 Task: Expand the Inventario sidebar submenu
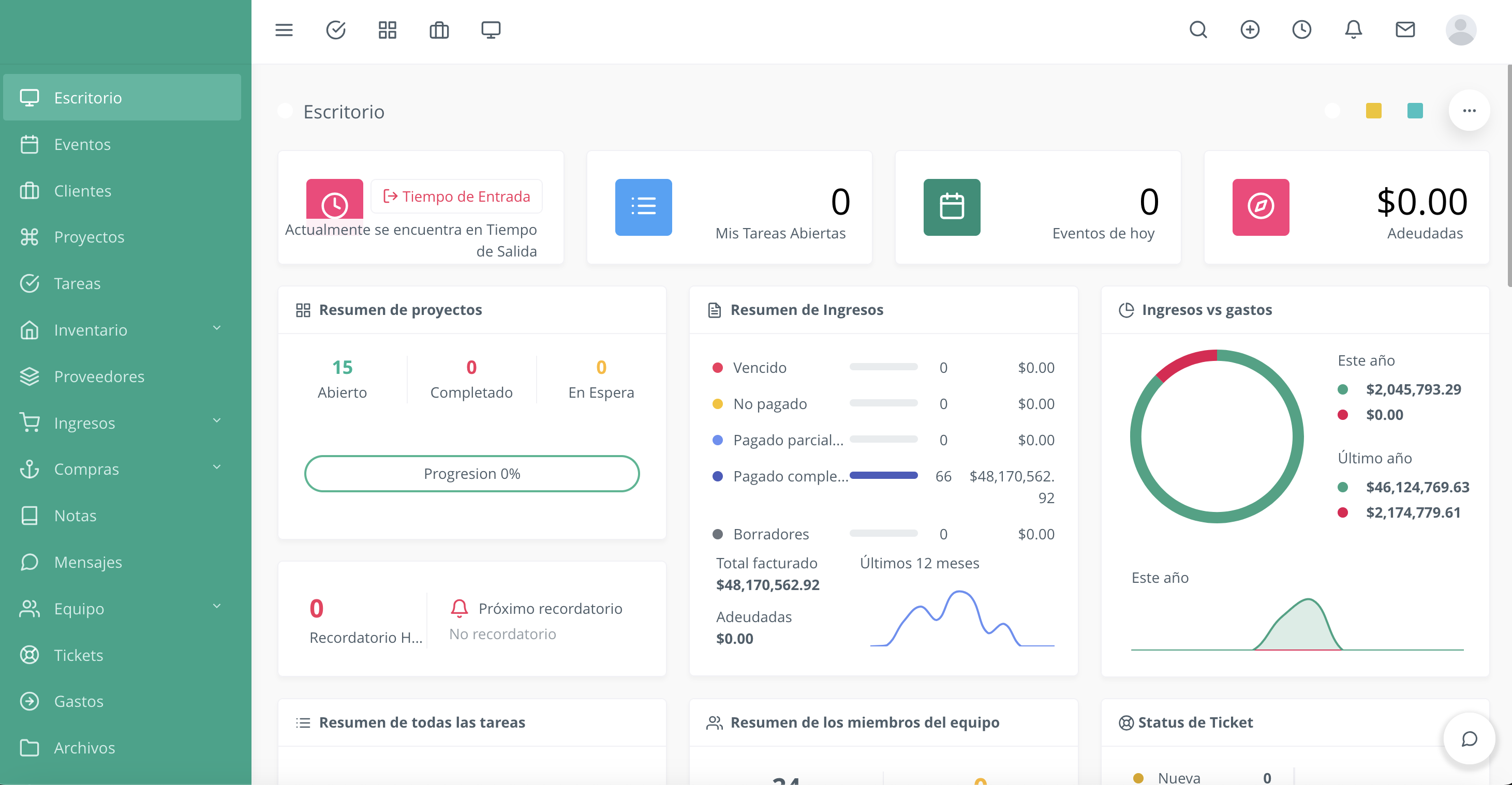point(217,328)
